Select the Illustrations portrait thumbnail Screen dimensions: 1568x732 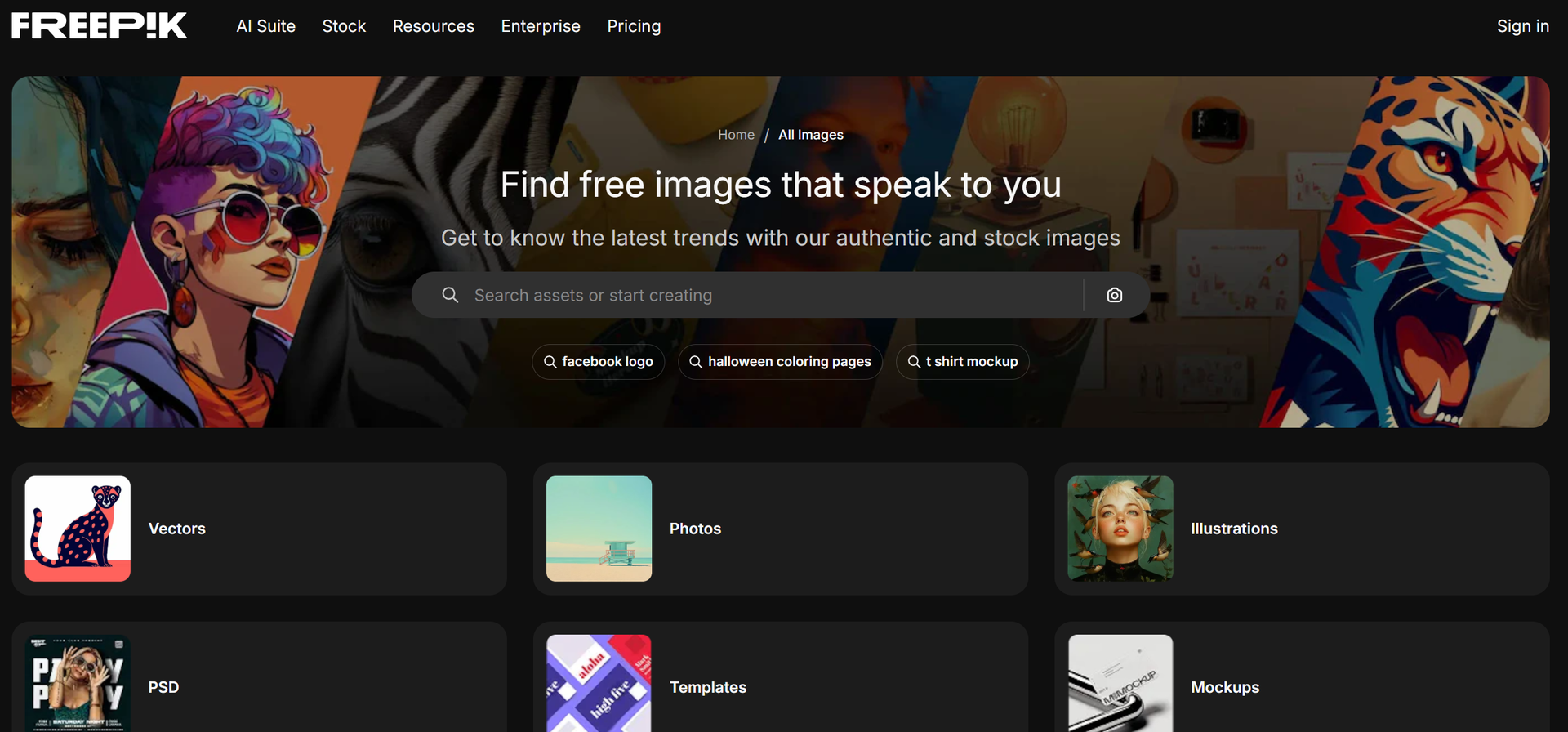(x=1120, y=529)
